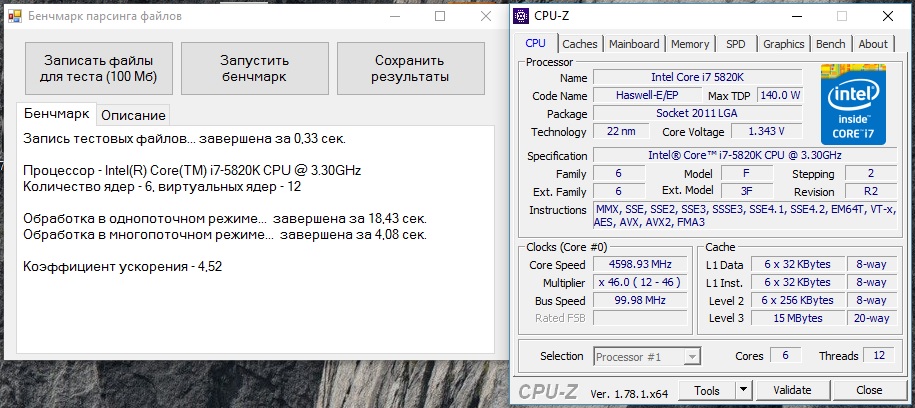Image resolution: width=915 pixels, height=408 pixels.
Task: Click Сохранить результаты button
Action: 410,68
